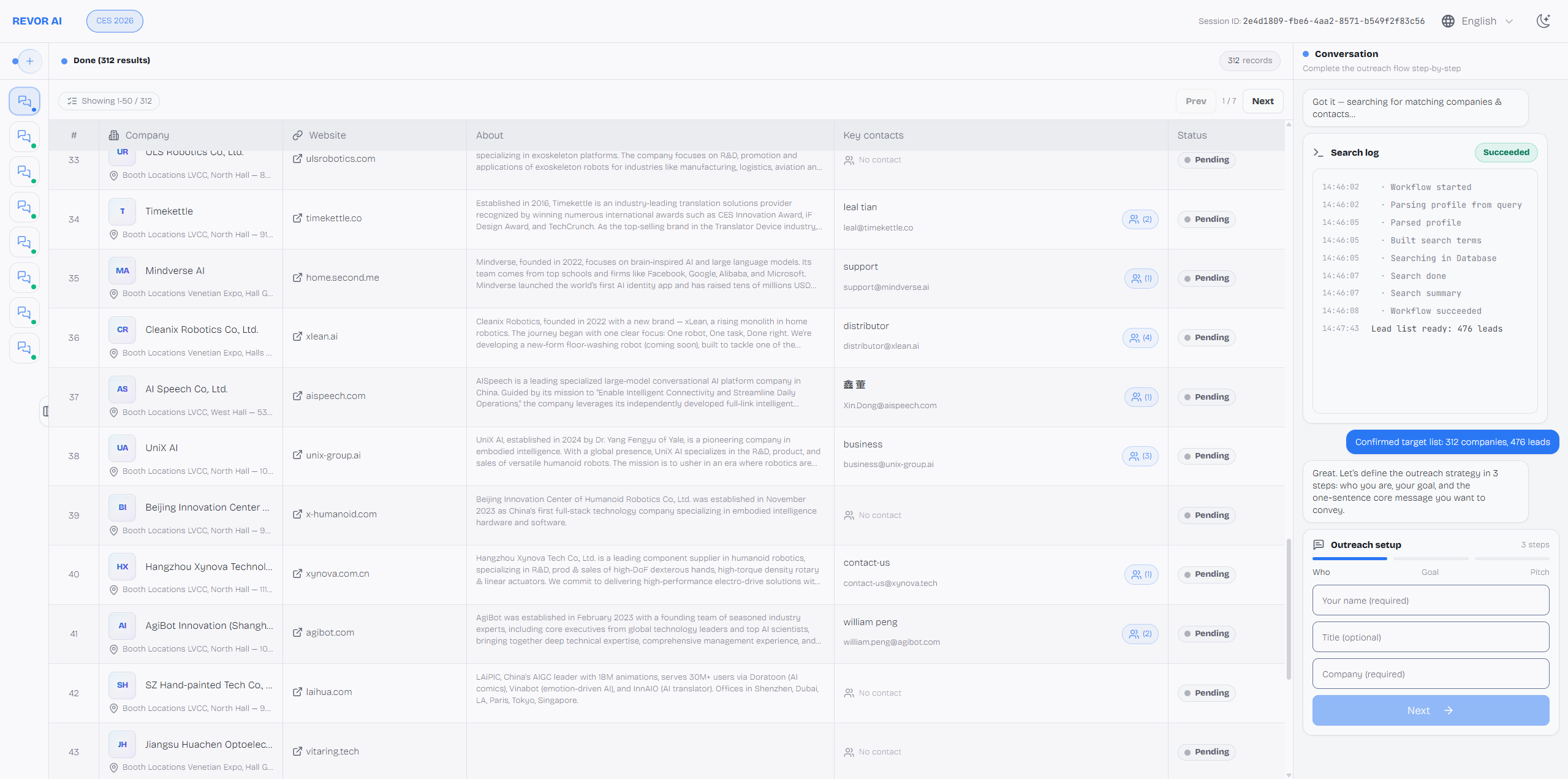Open timekettle.co via its external link icon
This screenshot has height=779, width=1568.
pos(298,218)
